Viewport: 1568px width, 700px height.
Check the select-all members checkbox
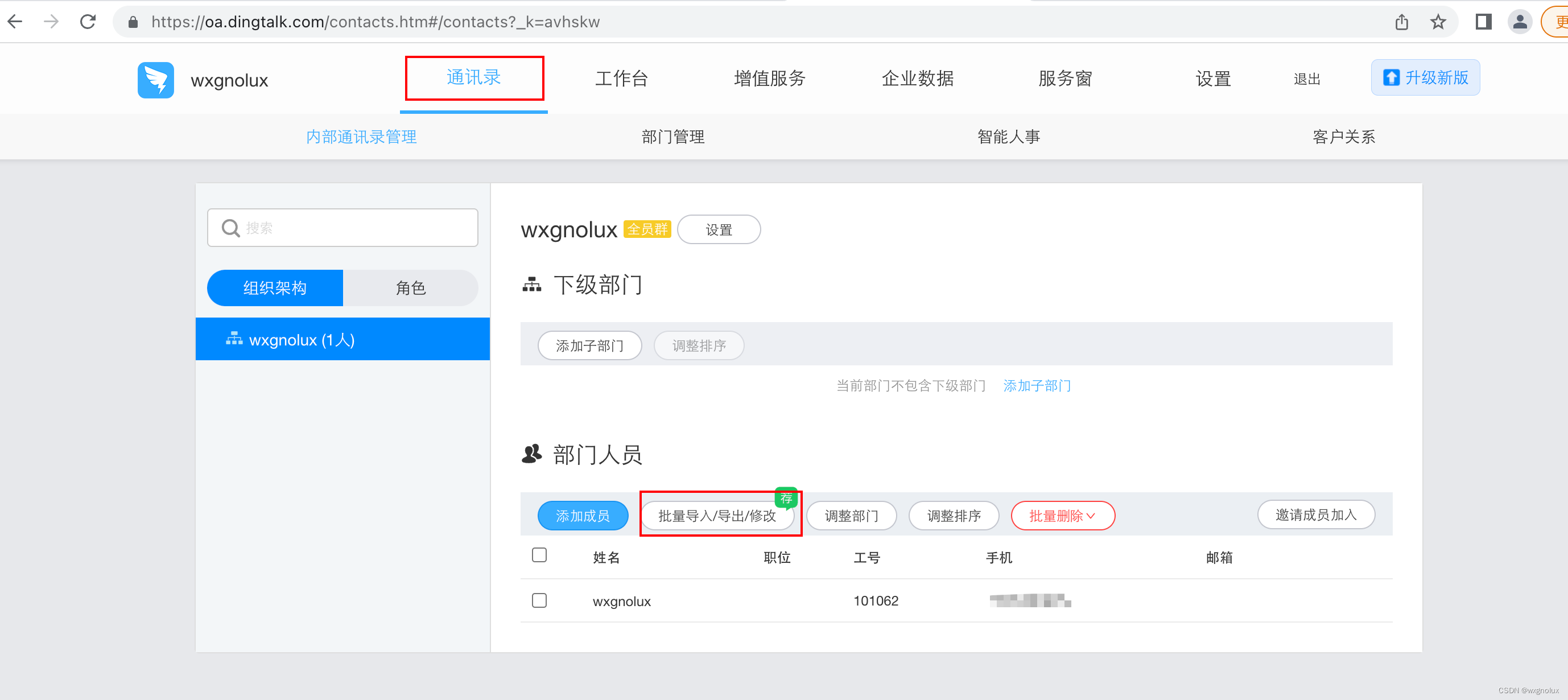pyautogui.click(x=539, y=554)
